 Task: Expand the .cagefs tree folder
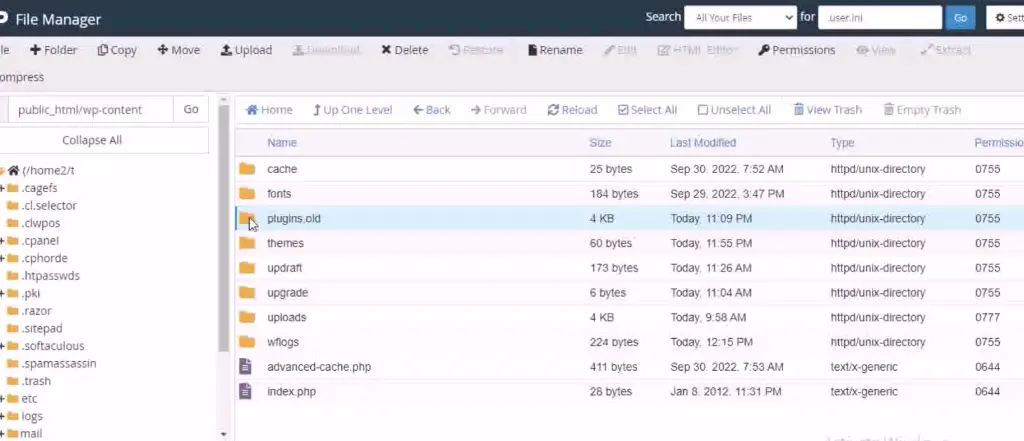pyautogui.click(x=3, y=188)
